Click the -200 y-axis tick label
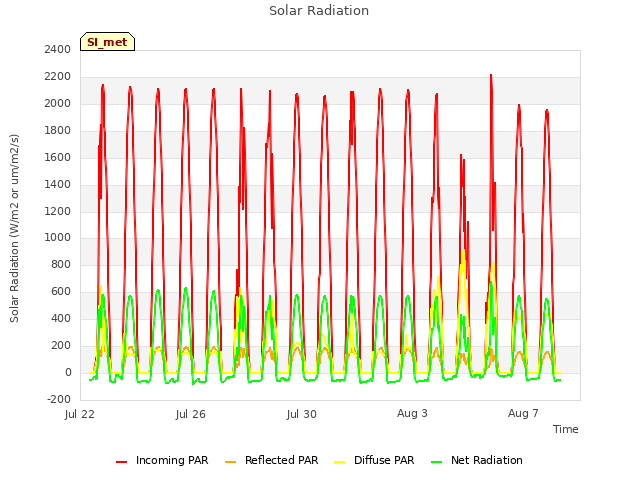This screenshot has width=640, height=480. (59, 399)
